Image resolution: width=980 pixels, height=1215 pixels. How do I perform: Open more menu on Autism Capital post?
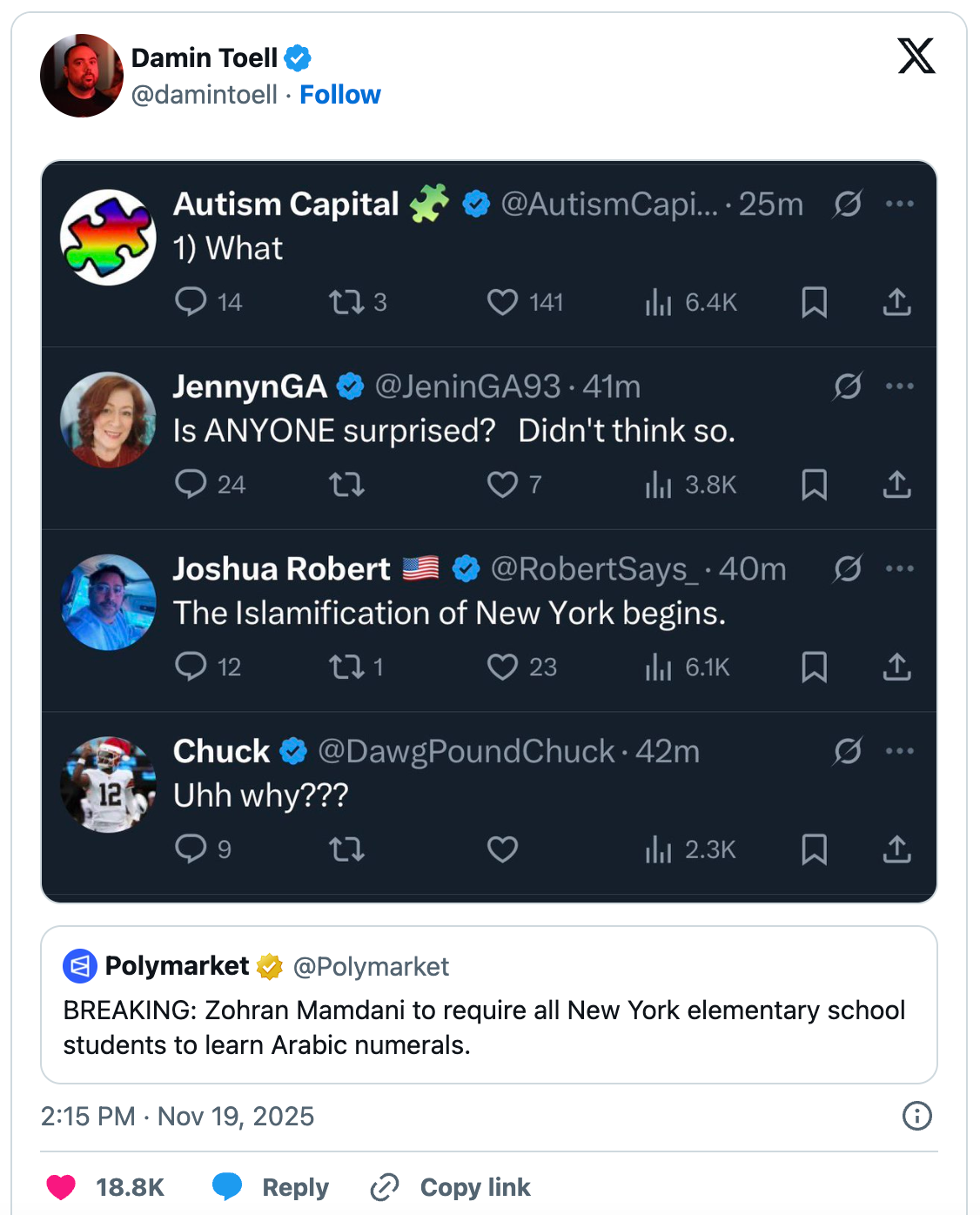899,204
